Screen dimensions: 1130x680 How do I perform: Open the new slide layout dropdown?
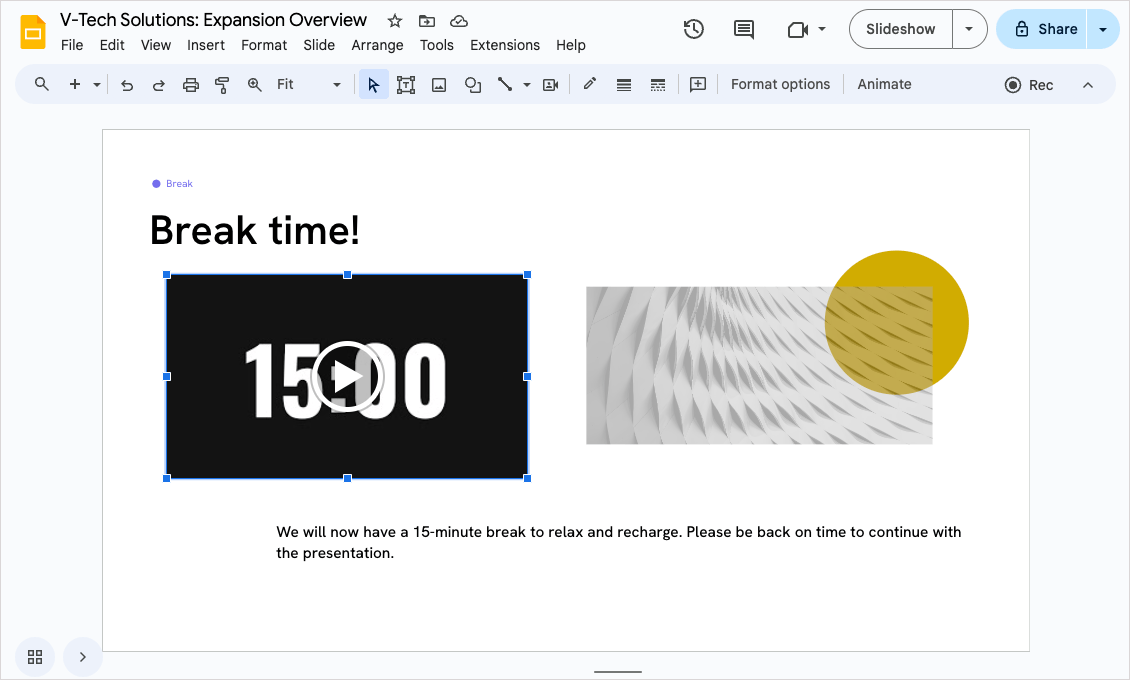coord(97,85)
